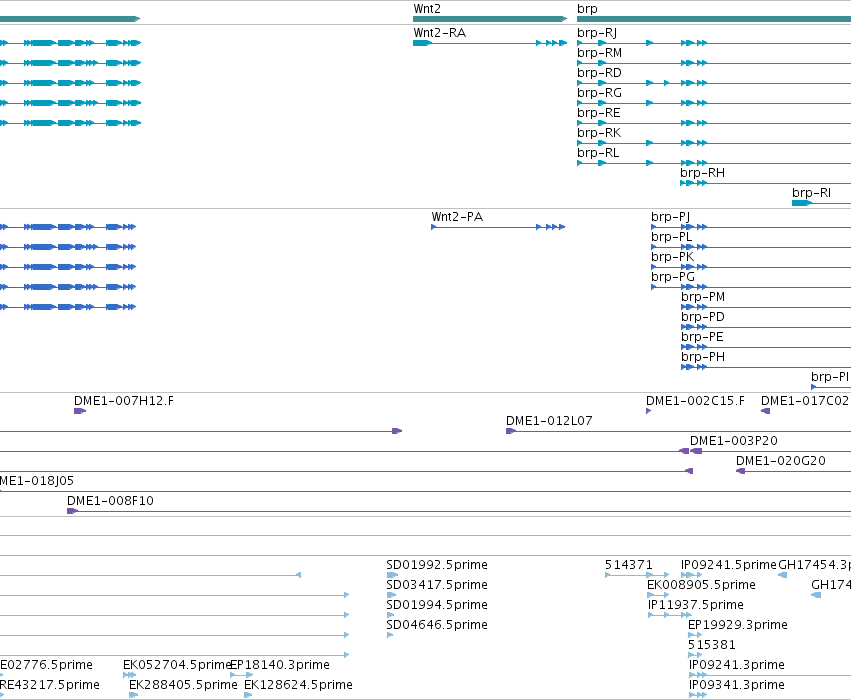Select the GH17454.3p EST label
The height and width of the screenshot is (700, 851).
tap(815, 565)
